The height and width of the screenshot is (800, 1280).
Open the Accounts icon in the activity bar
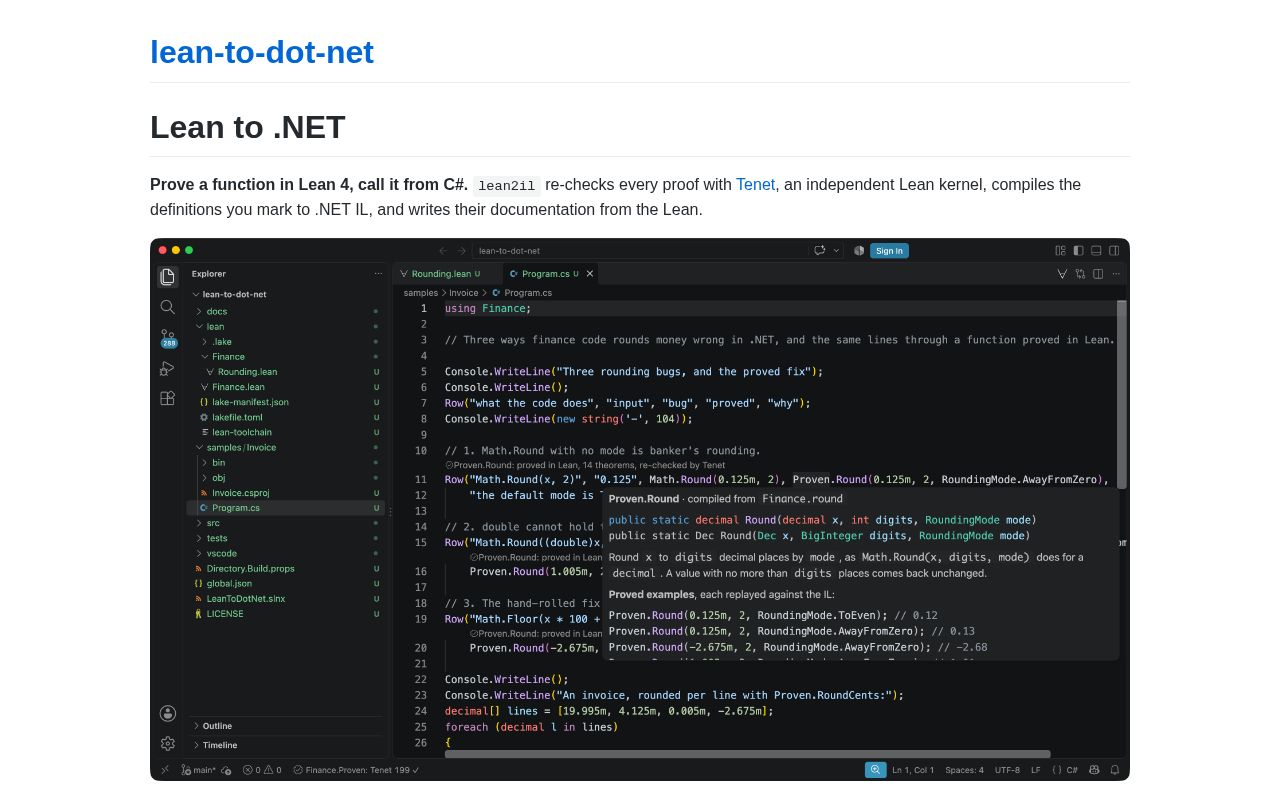click(168, 713)
